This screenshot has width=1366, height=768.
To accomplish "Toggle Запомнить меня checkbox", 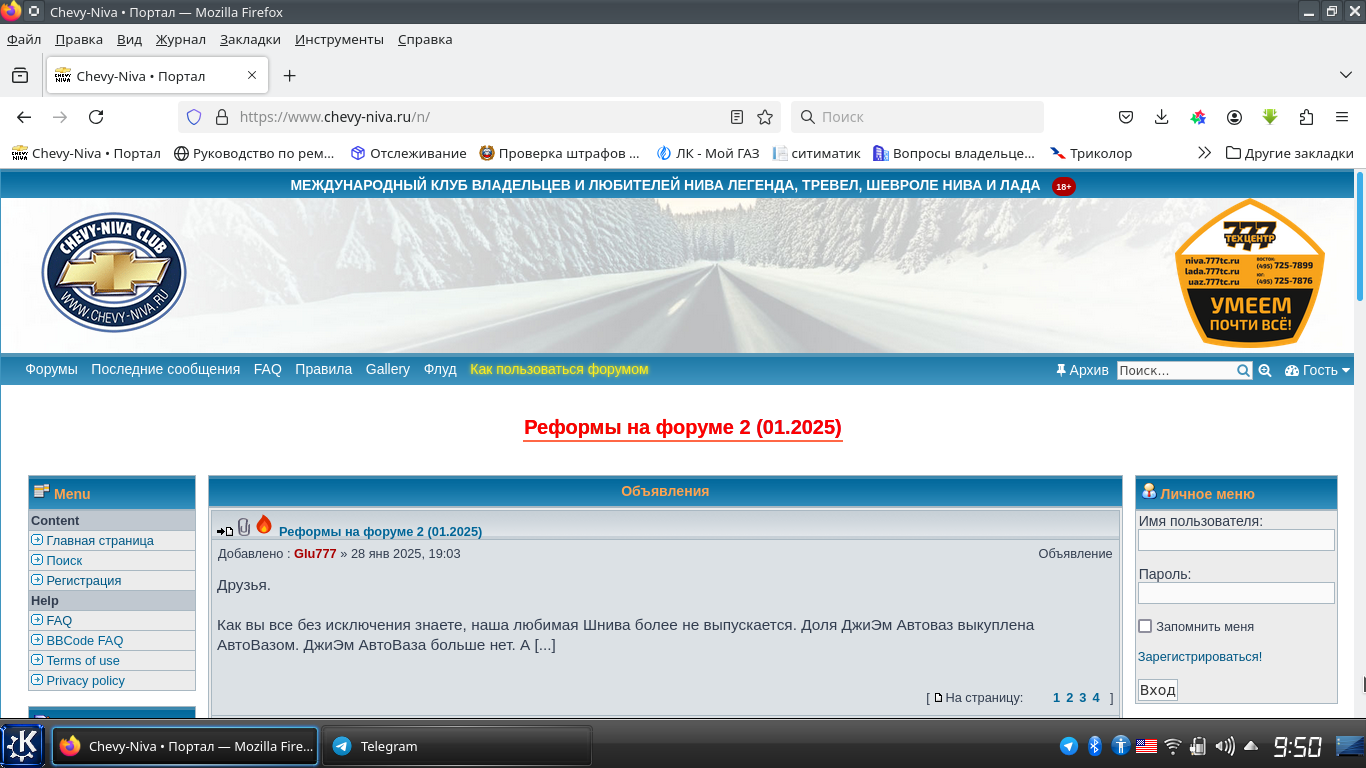I will tap(1145, 626).
